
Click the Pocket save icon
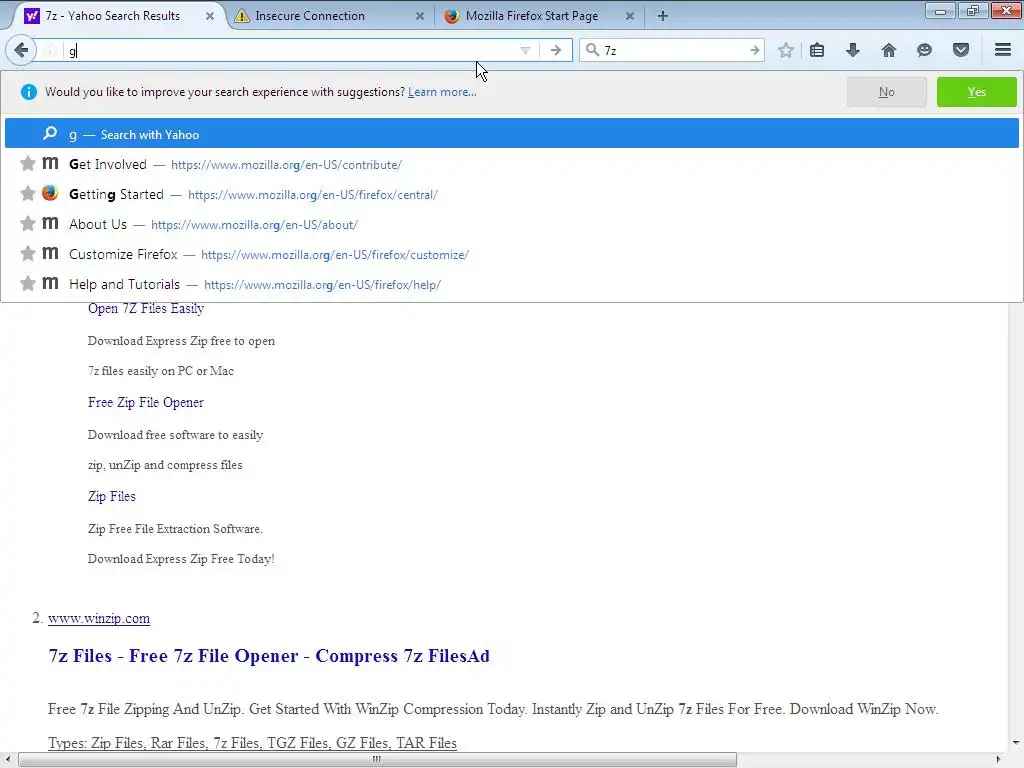tap(961, 50)
